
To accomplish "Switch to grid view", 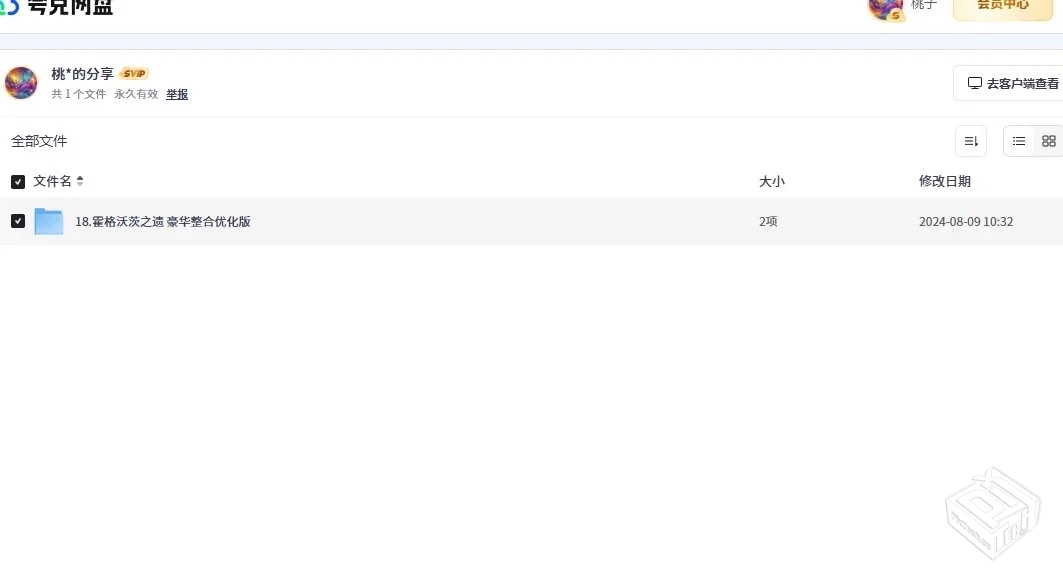I will (x=1048, y=141).
